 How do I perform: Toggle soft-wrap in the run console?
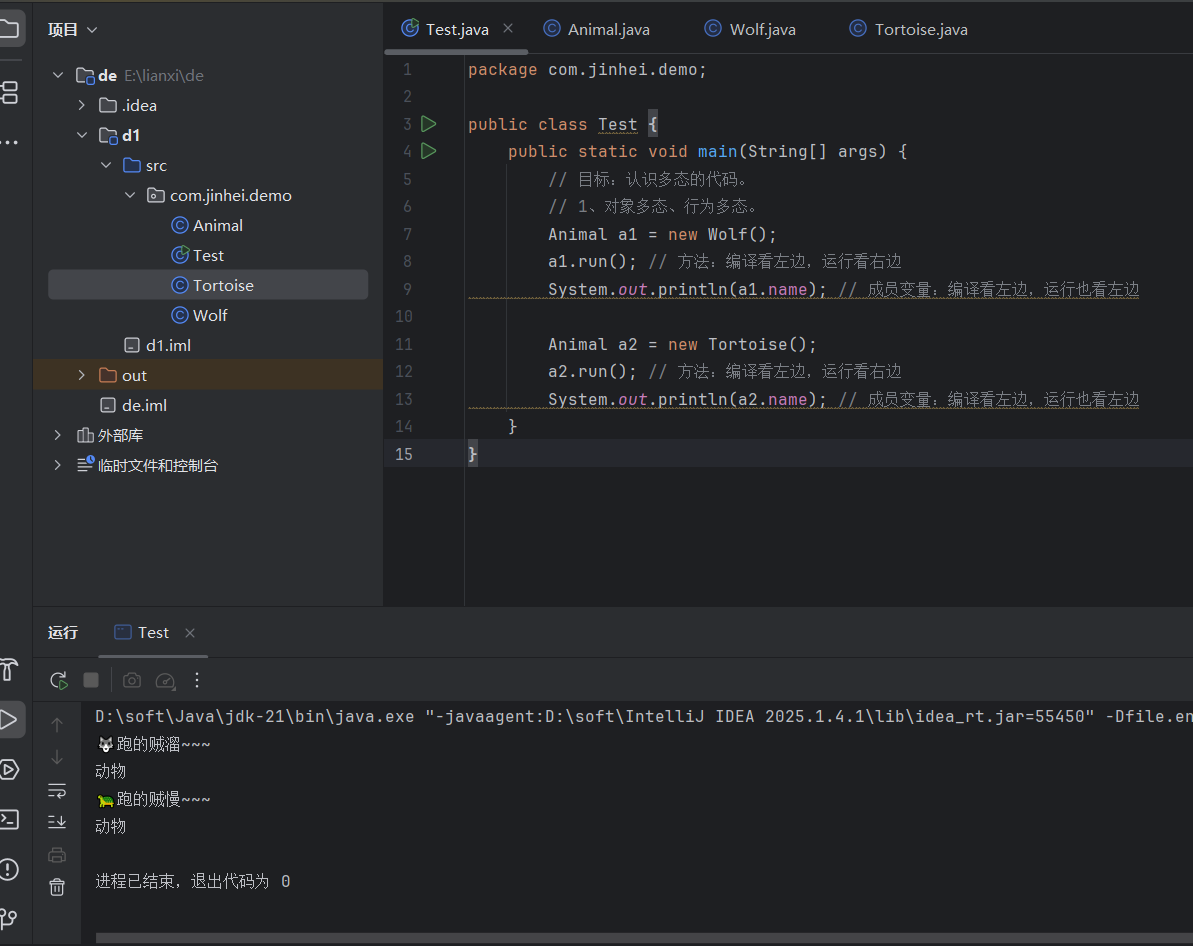click(57, 791)
